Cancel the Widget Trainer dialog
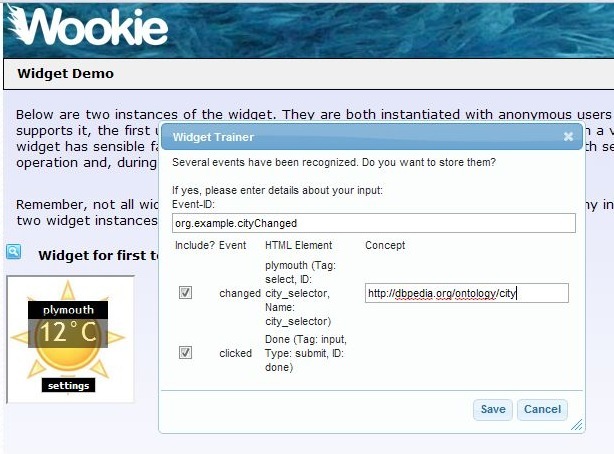 [542, 410]
